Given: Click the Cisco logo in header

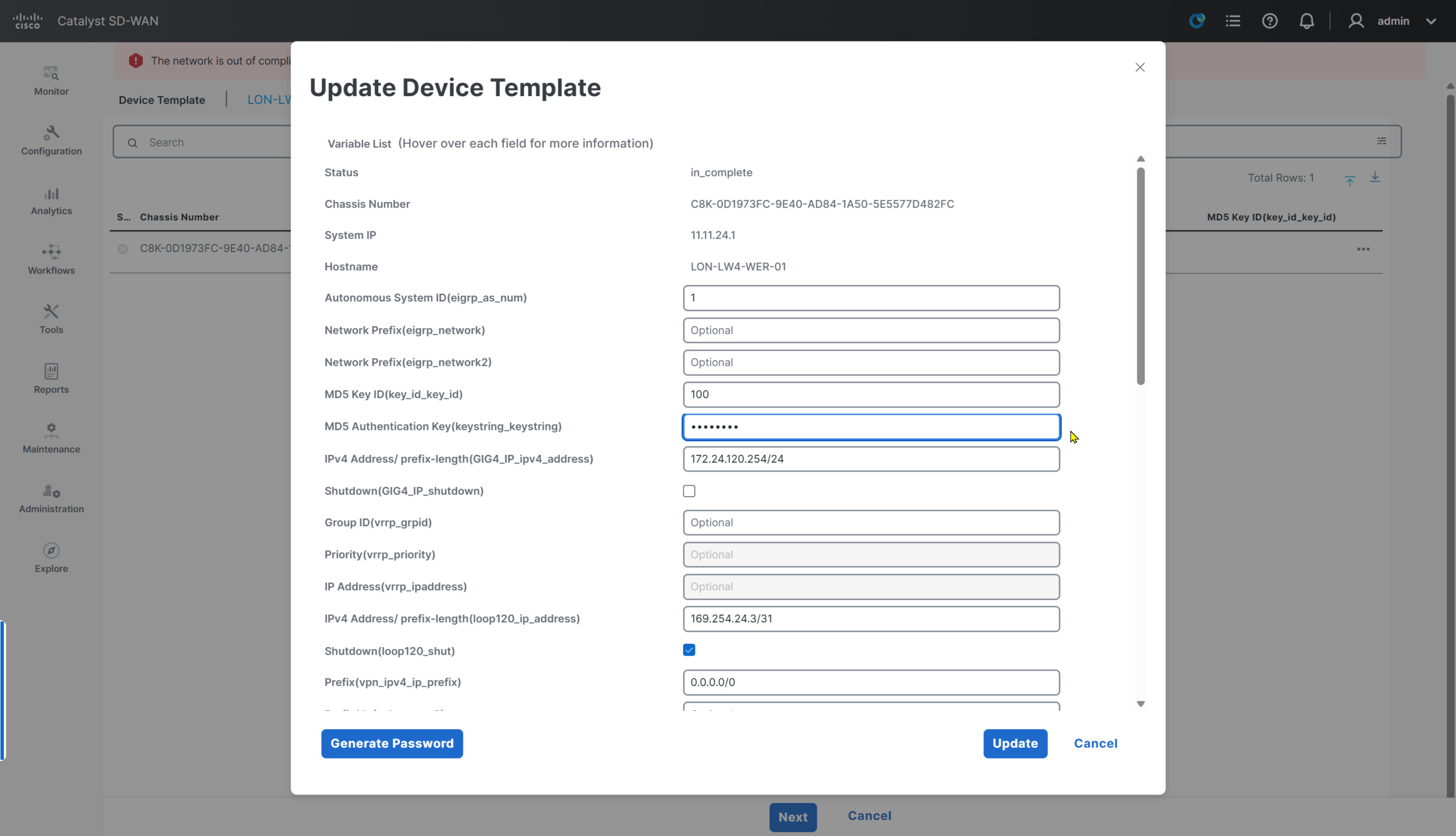Looking at the screenshot, I should [27, 20].
